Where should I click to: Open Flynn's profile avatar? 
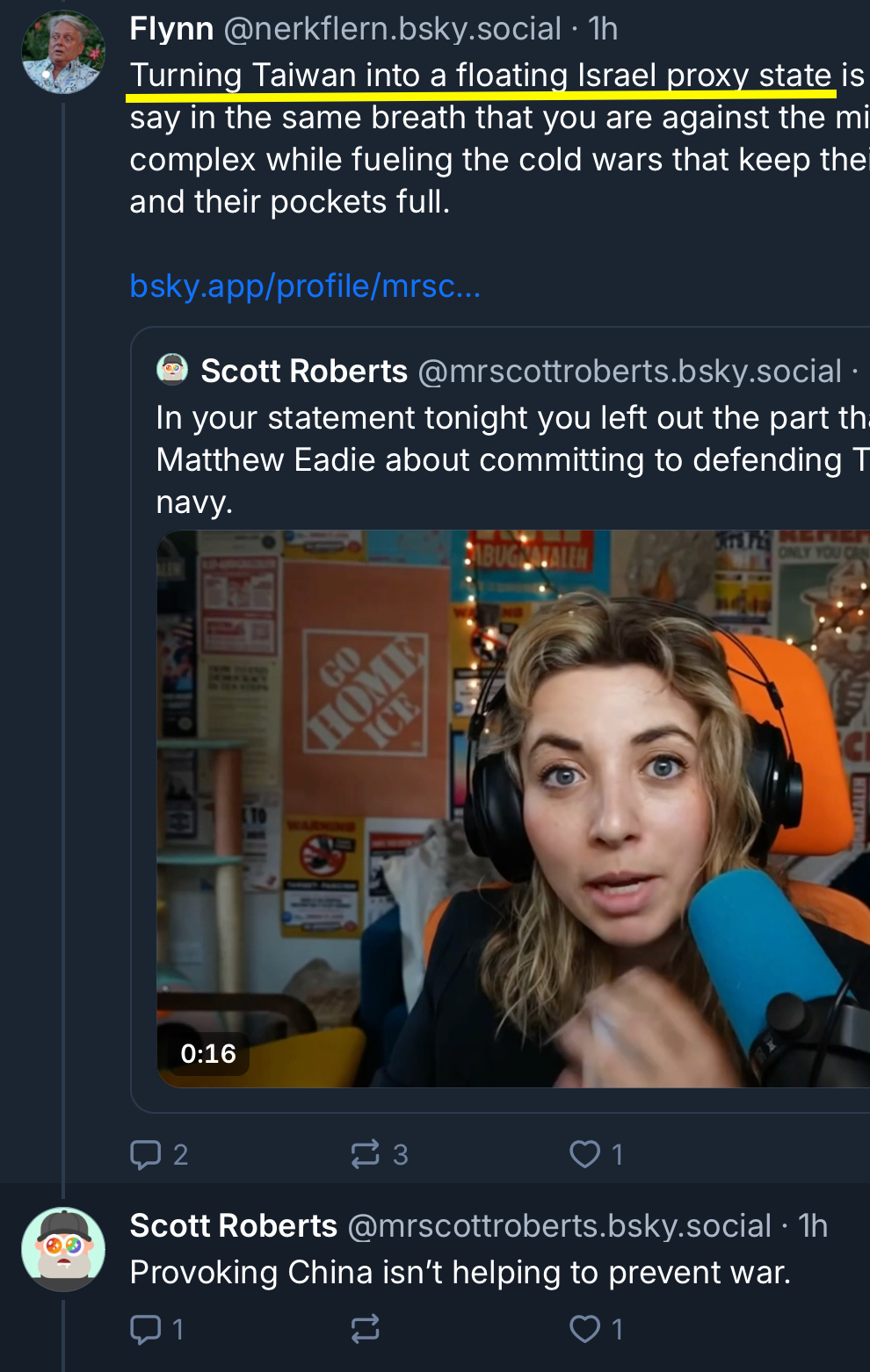click(x=63, y=53)
